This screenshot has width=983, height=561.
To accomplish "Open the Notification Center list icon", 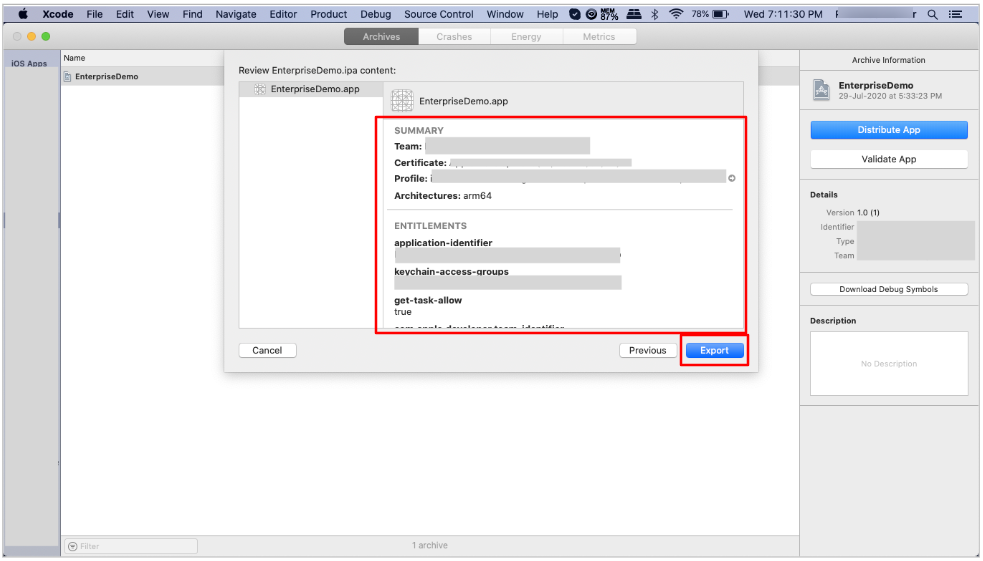I will coord(955,14).
